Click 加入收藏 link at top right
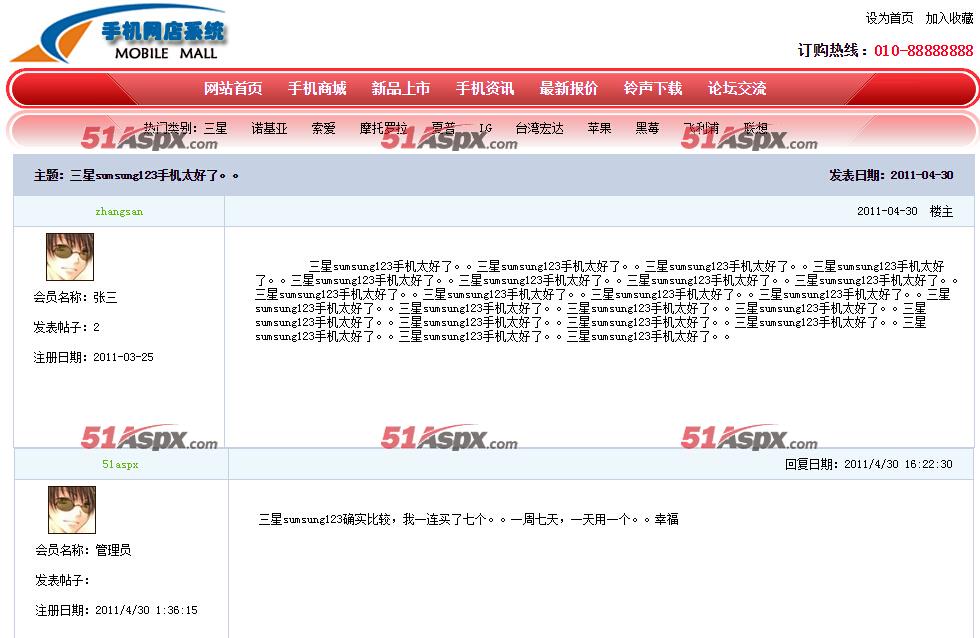This screenshot has width=980, height=638. click(x=949, y=18)
